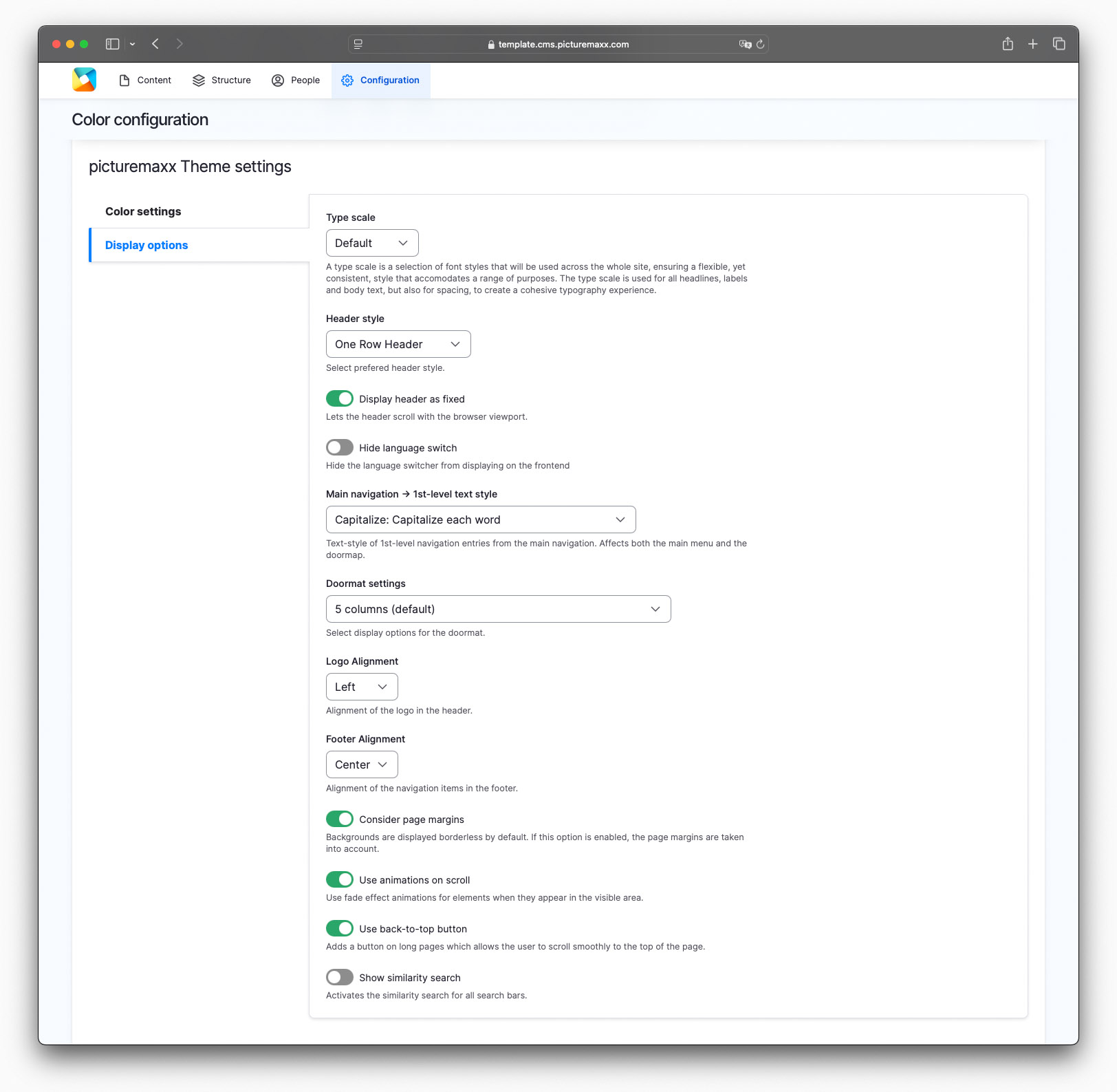
Task: Click the Color configuration page title
Action: 140,120
